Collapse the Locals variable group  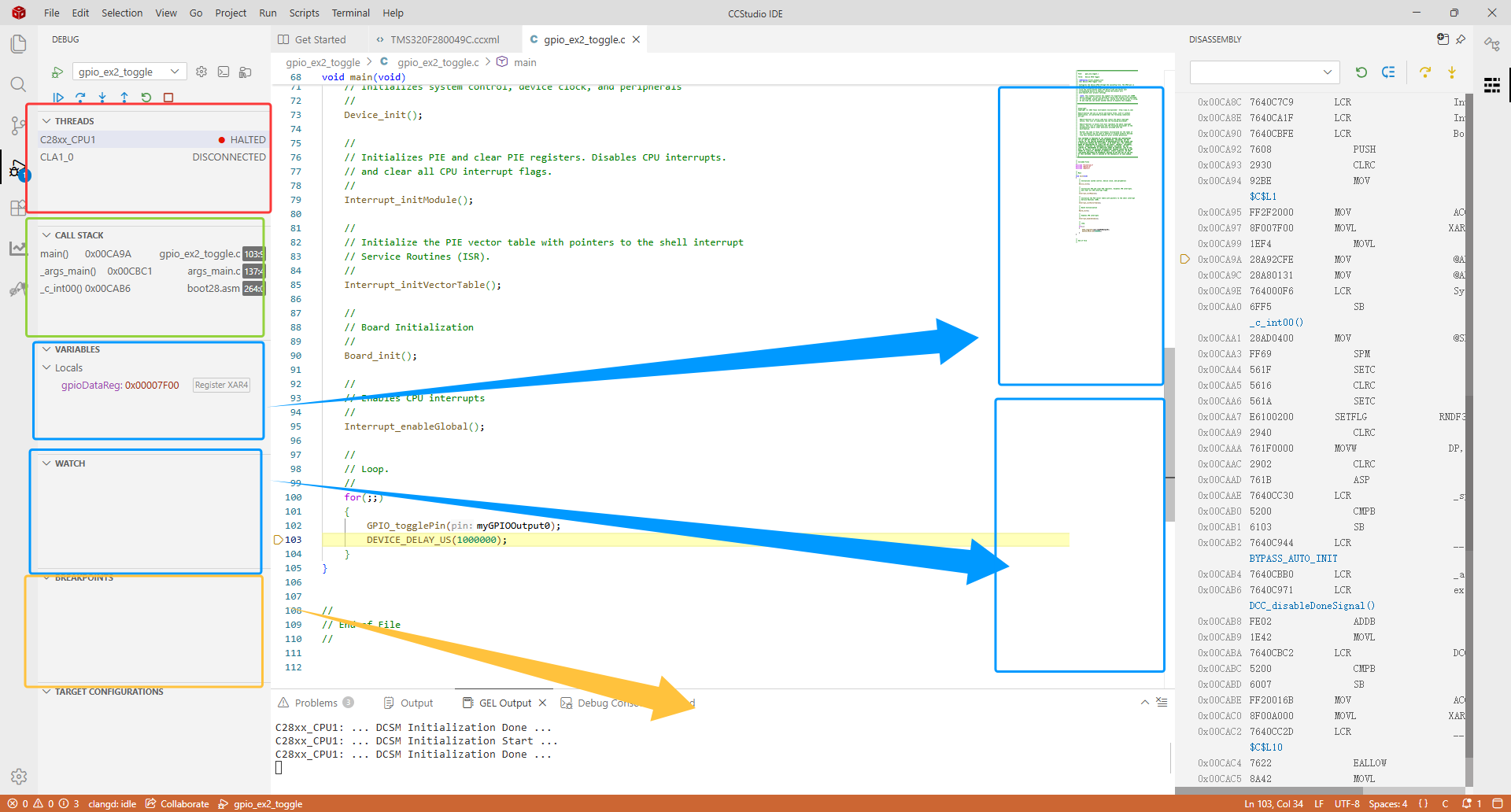46,367
